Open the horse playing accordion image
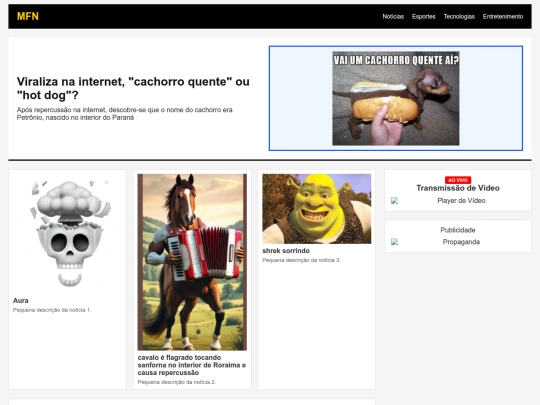The height and width of the screenshot is (405, 540). (192, 262)
